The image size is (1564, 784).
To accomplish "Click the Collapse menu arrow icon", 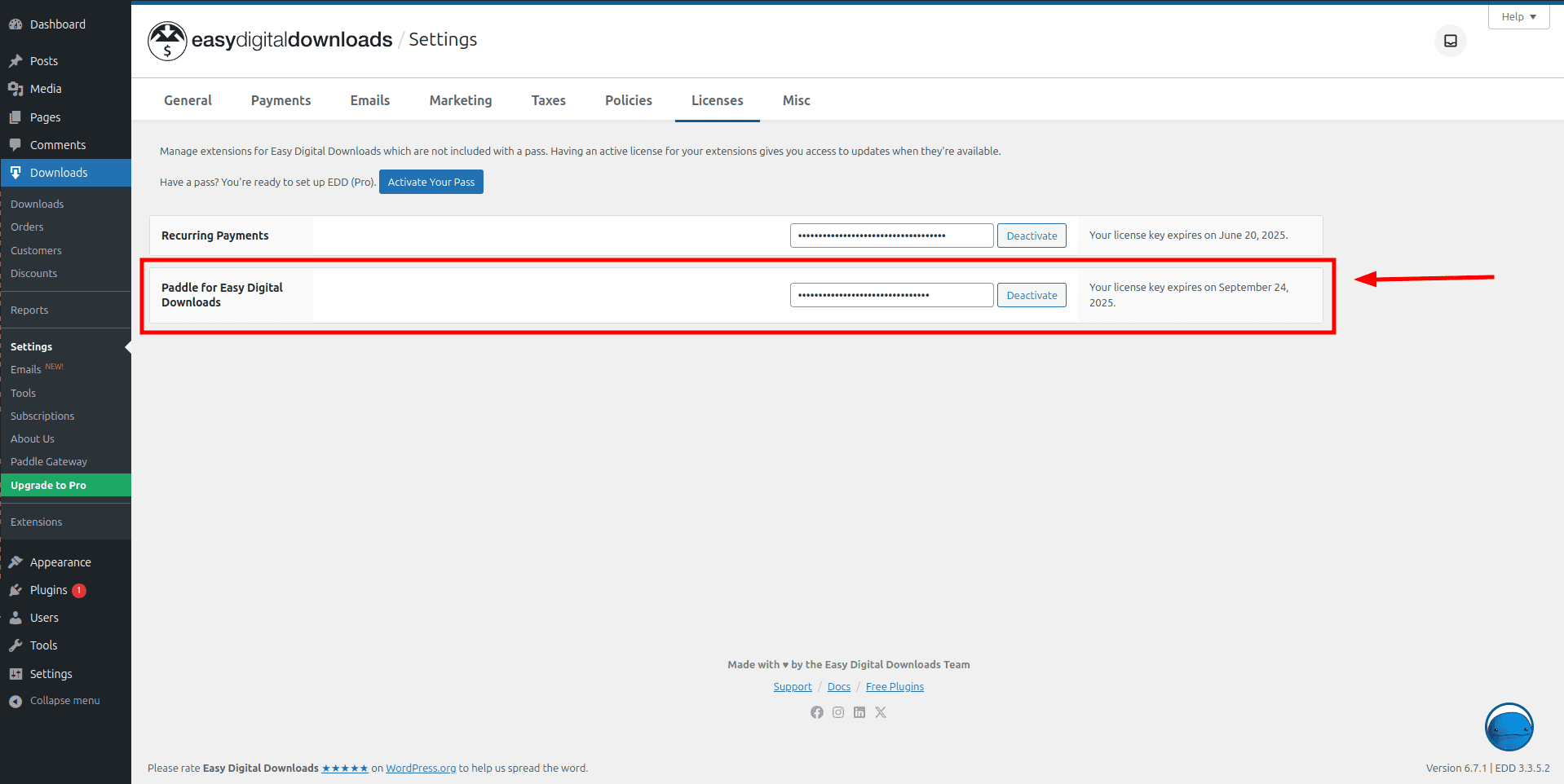I will 15,701.
